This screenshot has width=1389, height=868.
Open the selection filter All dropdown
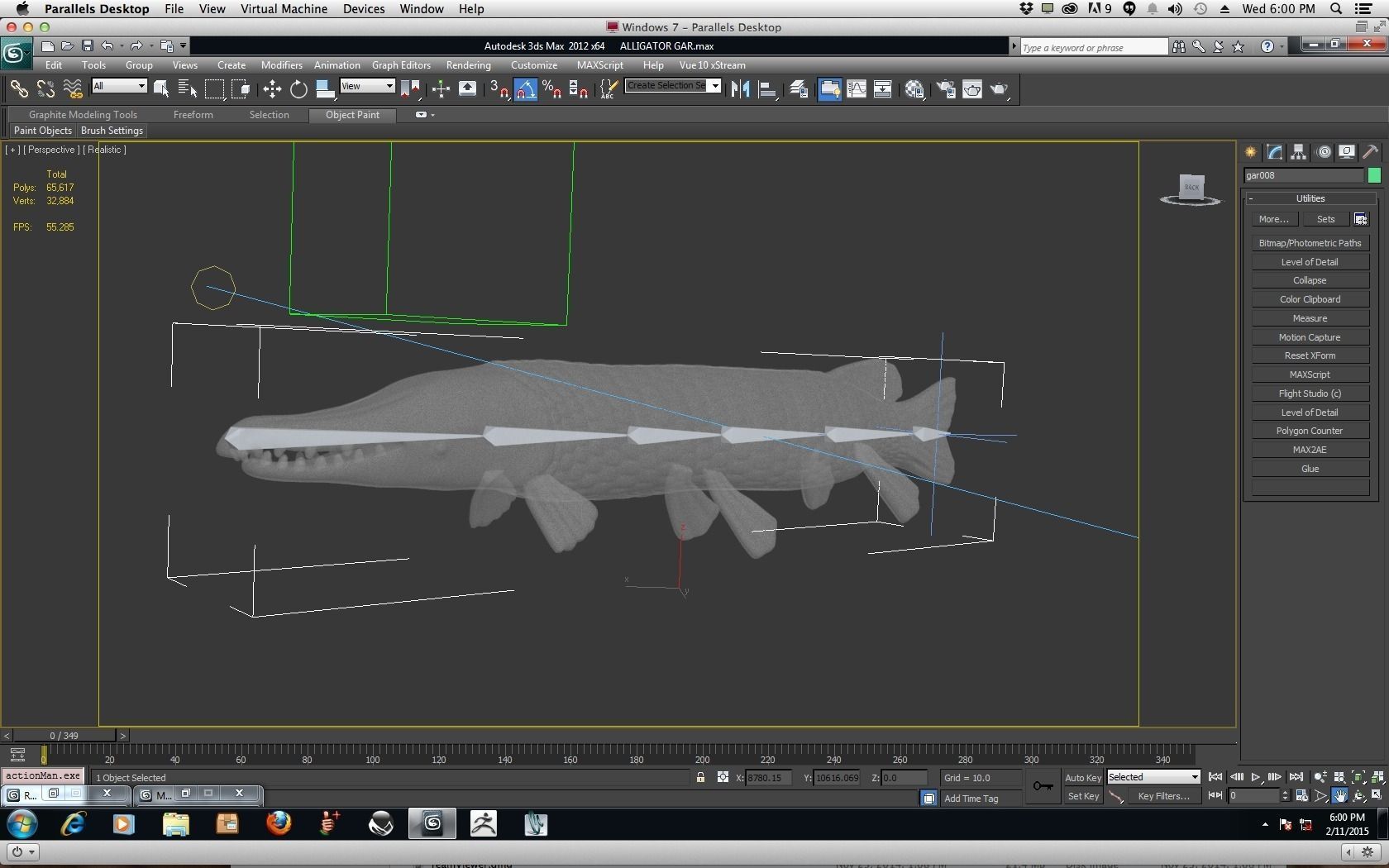point(119,86)
